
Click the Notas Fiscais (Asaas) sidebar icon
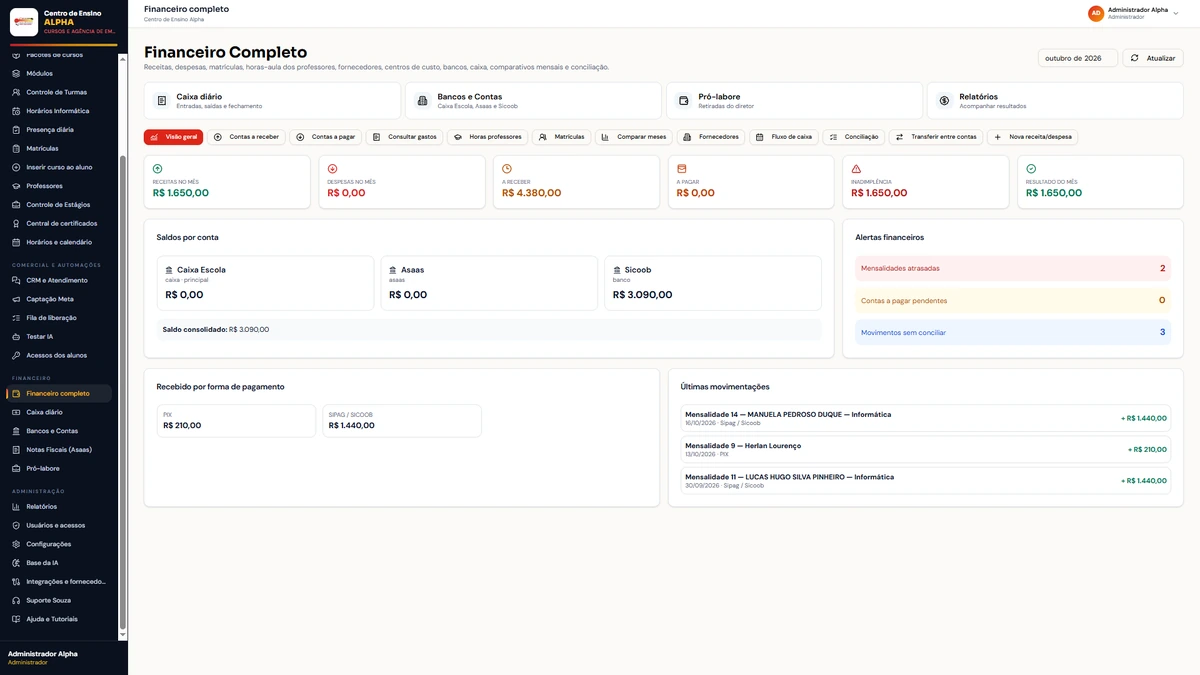coord(16,450)
